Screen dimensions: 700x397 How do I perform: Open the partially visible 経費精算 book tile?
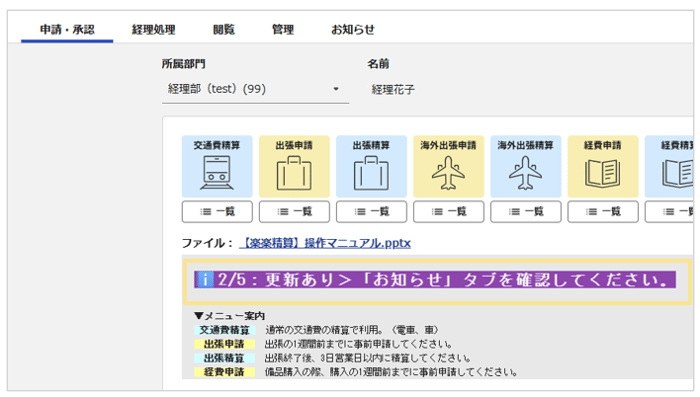(669, 166)
